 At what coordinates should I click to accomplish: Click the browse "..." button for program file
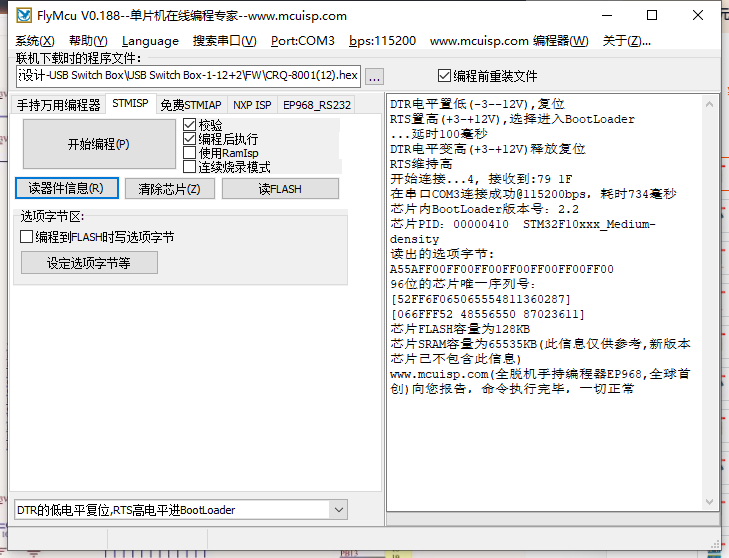pos(374,76)
